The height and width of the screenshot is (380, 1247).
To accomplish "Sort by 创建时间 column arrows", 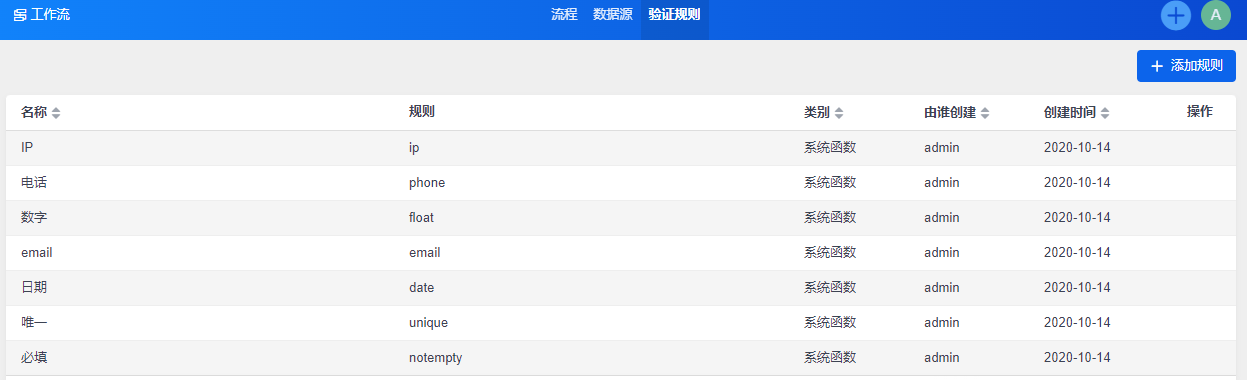I will click(x=1105, y=113).
